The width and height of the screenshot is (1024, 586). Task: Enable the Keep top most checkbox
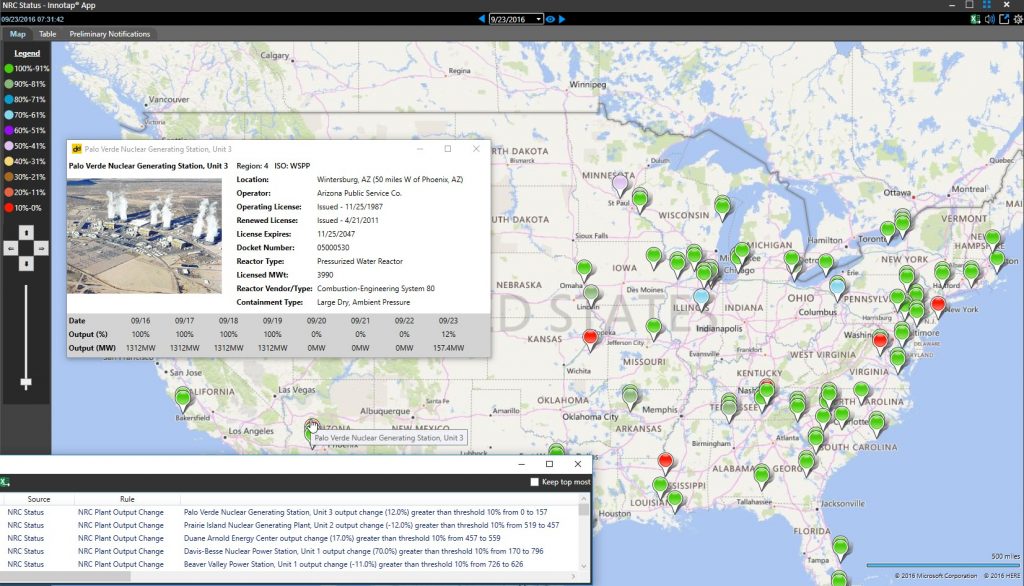coord(534,482)
